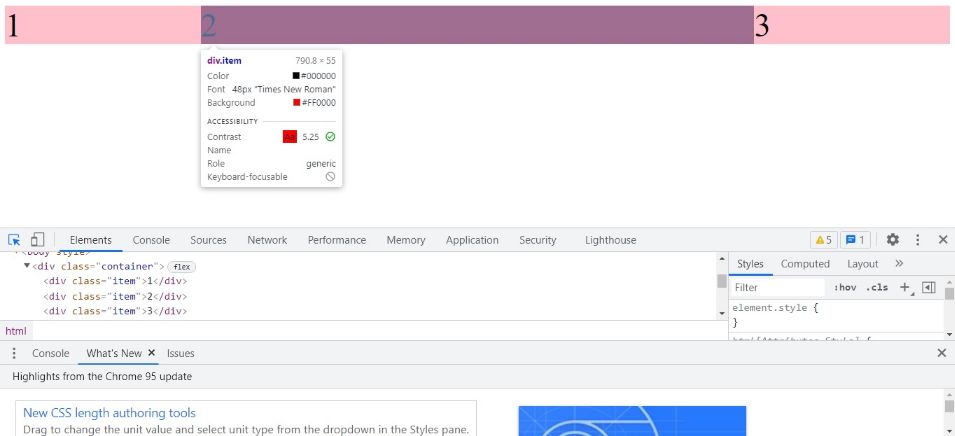The width and height of the screenshot is (955, 436).
Task: Open New CSS length authoring tools link
Action: 110,413
